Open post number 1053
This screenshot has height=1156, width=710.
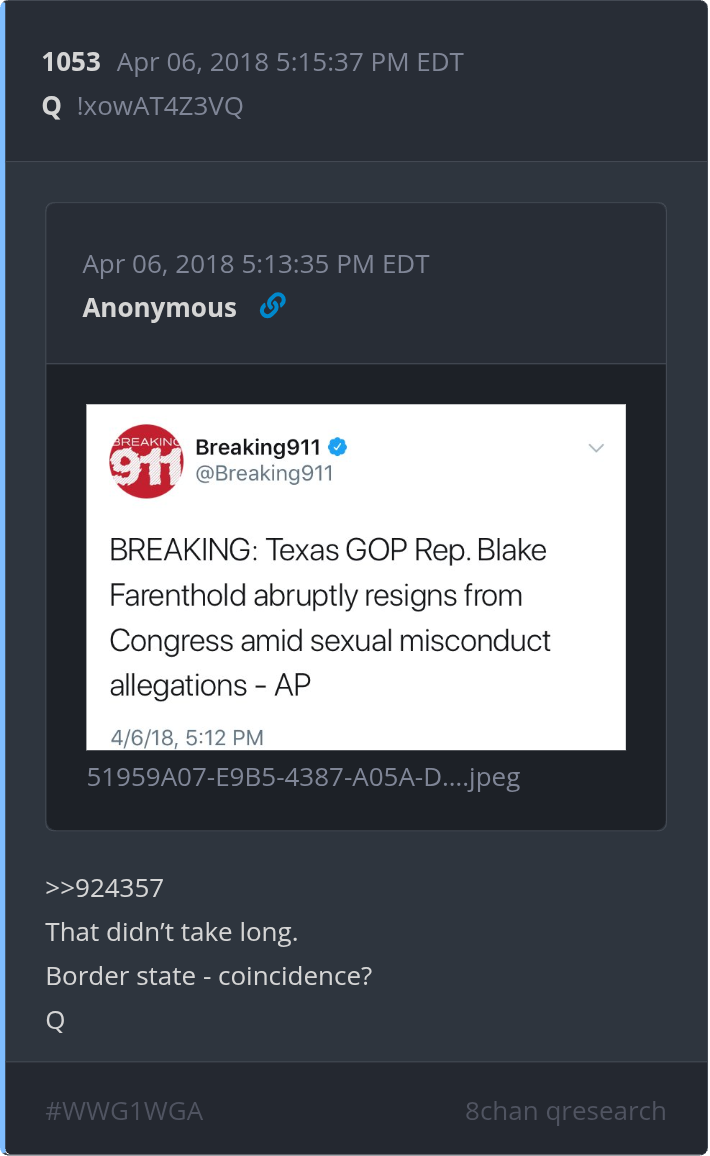pyautogui.click(x=71, y=62)
